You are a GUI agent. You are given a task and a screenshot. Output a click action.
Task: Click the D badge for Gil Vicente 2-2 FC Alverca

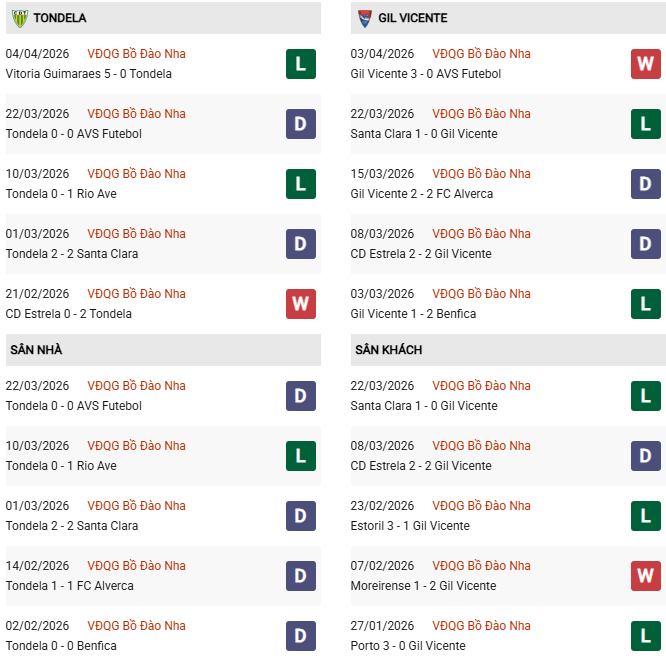tap(645, 184)
